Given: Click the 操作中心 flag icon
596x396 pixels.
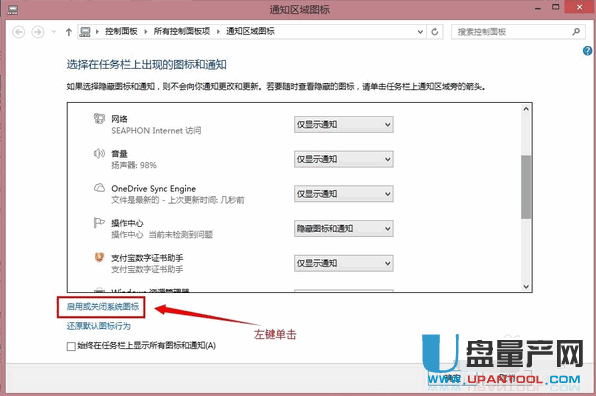Looking at the screenshot, I should point(99,223).
